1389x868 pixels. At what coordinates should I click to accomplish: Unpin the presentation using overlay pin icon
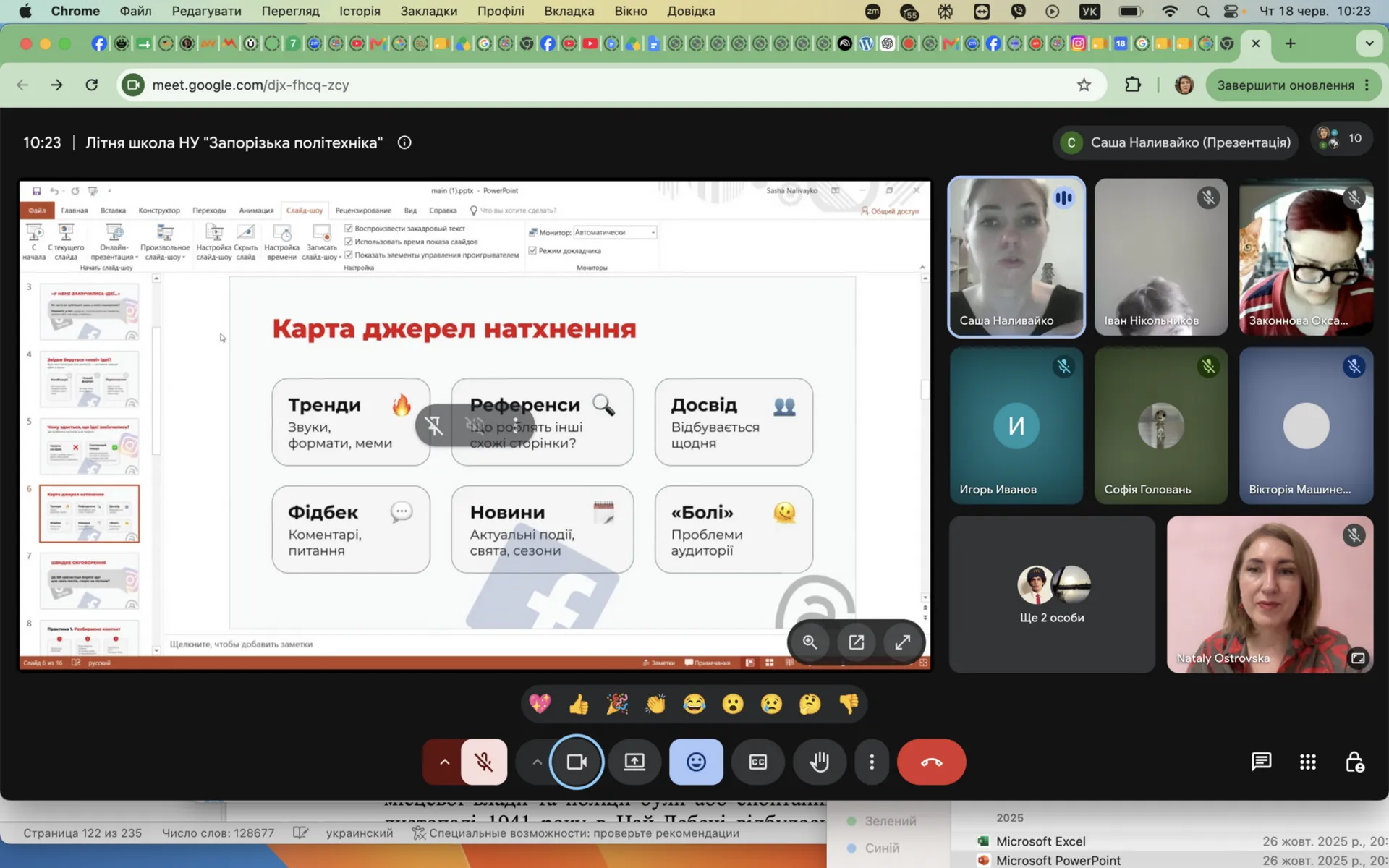point(434,425)
